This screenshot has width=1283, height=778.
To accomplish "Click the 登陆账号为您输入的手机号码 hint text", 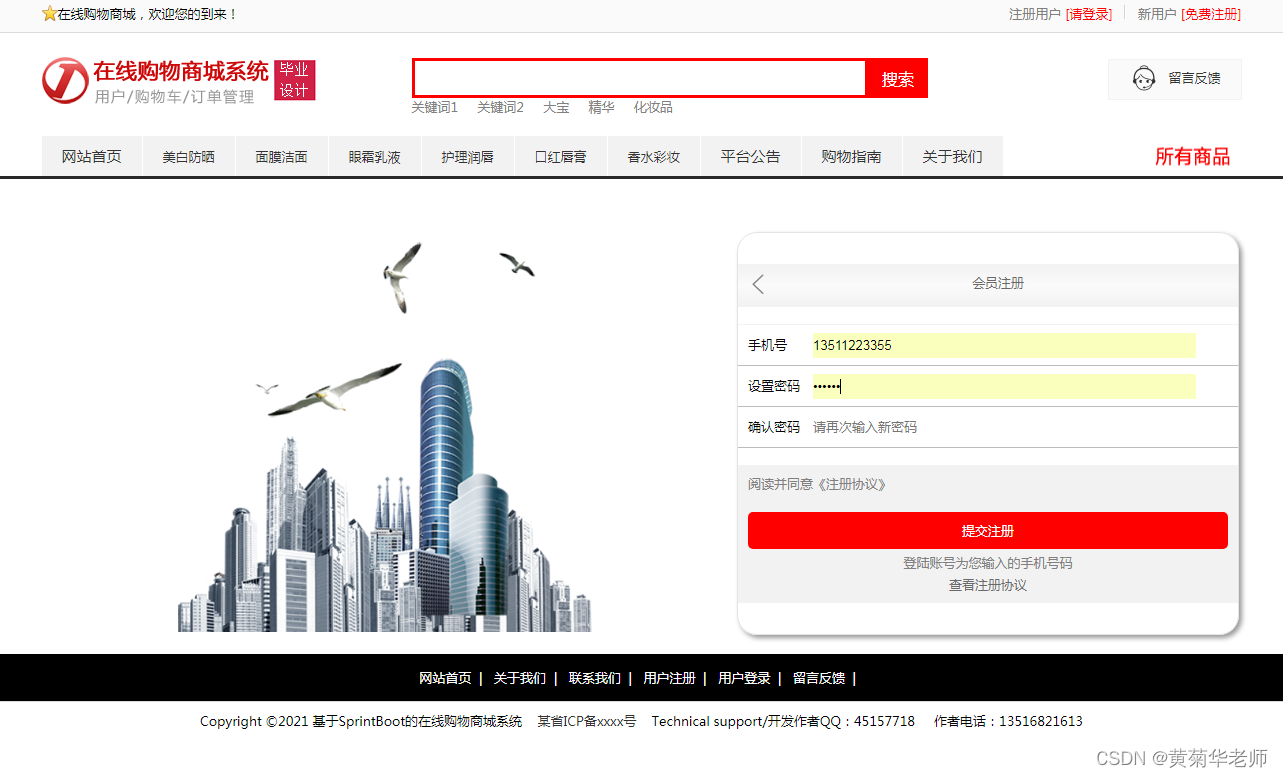I will pos(988,563).
